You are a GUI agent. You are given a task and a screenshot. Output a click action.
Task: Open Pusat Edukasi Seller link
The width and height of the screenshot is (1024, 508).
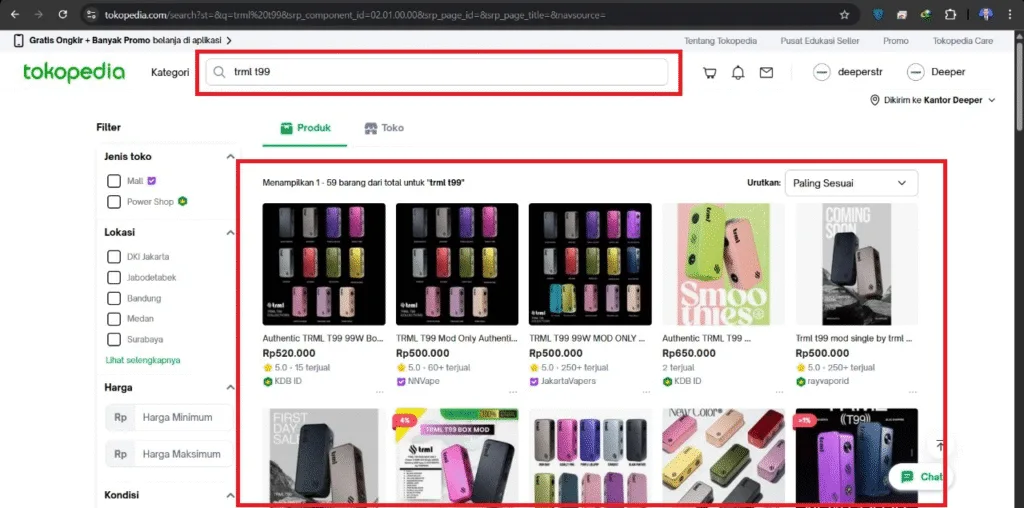click(x=820, y=40)
